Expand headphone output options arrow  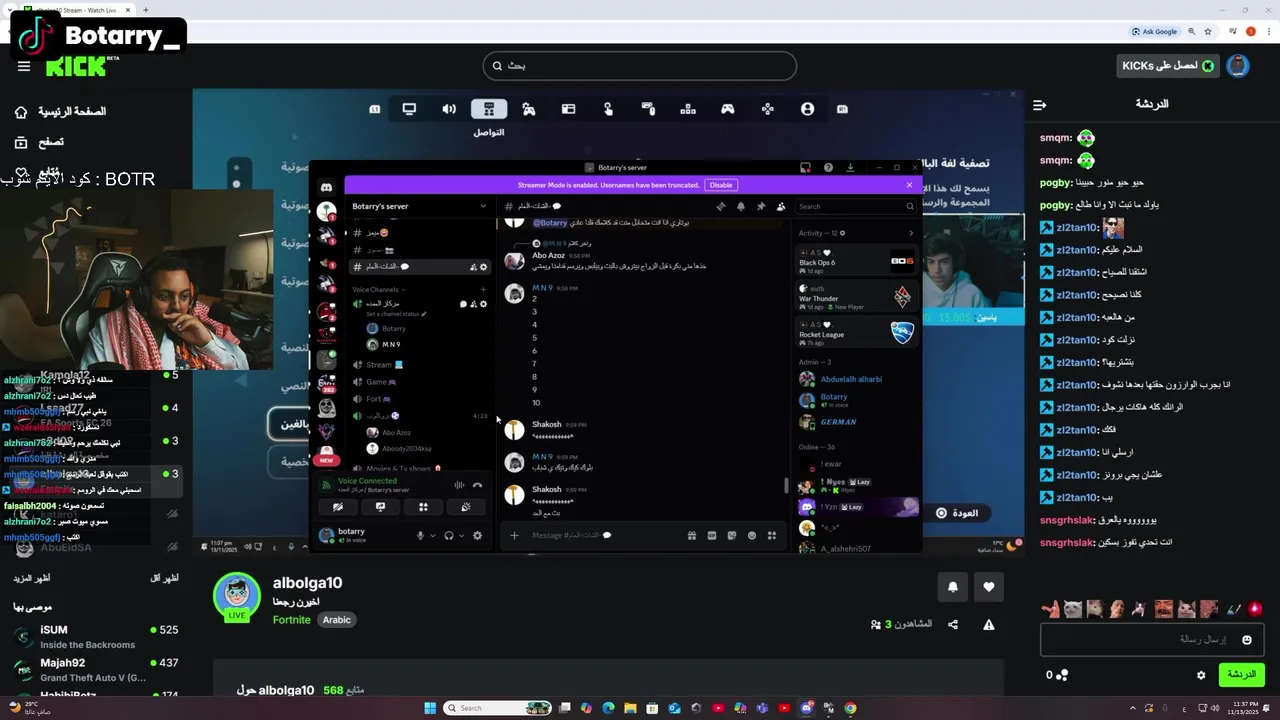461,535
